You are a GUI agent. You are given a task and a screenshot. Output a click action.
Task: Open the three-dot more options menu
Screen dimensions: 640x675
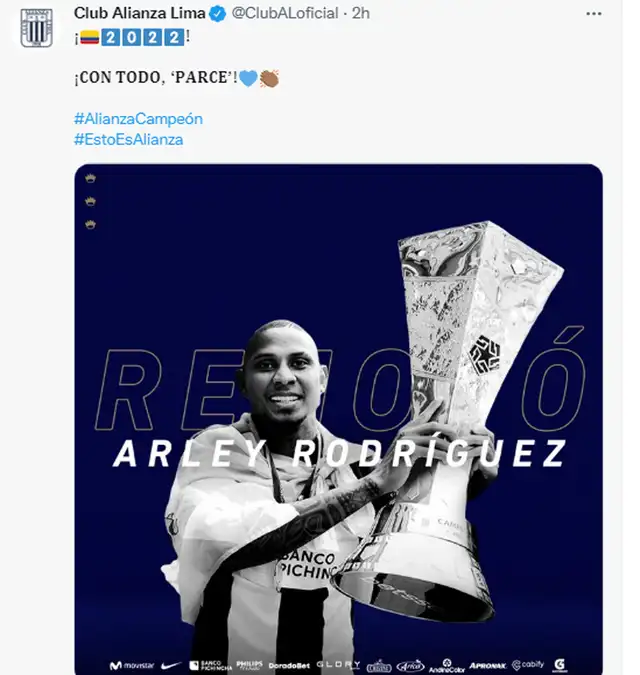[594, 14]
